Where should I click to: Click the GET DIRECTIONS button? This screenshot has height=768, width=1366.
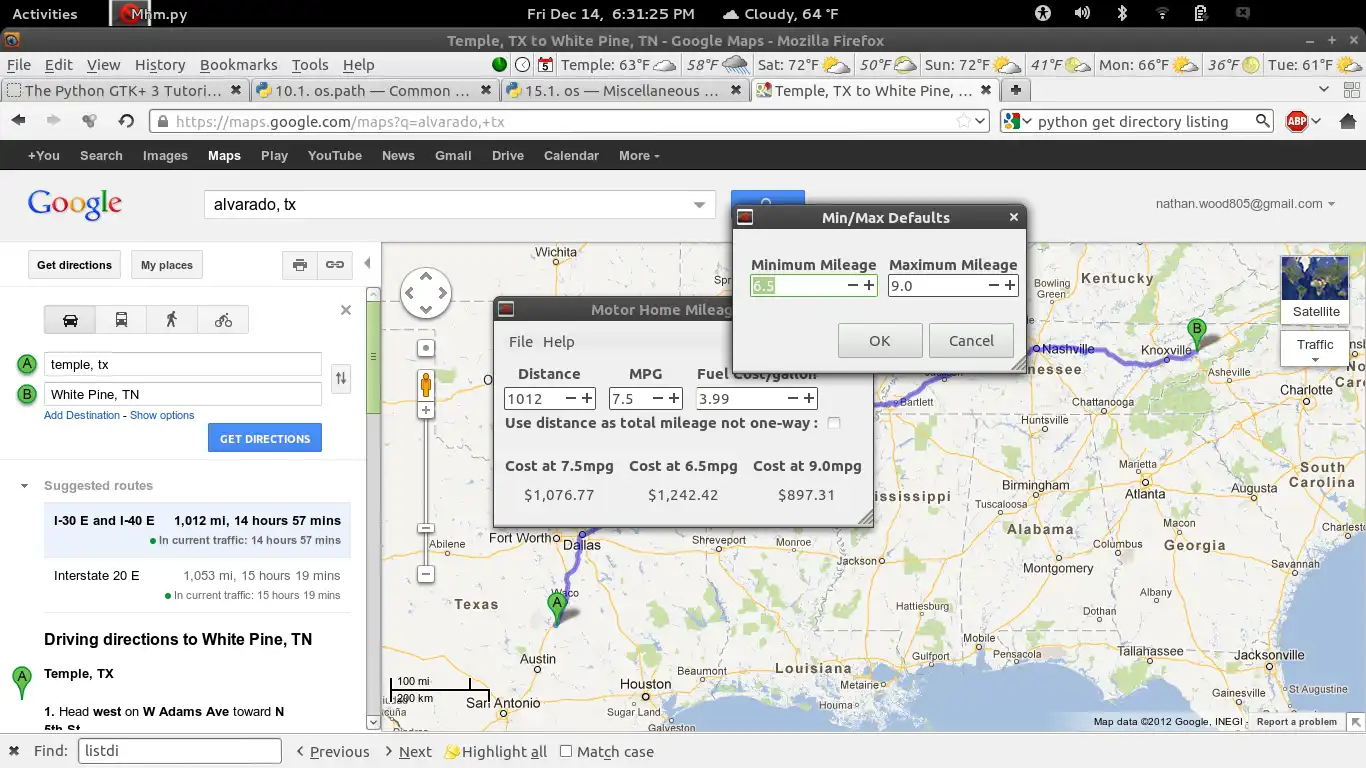tap(265, 438)
